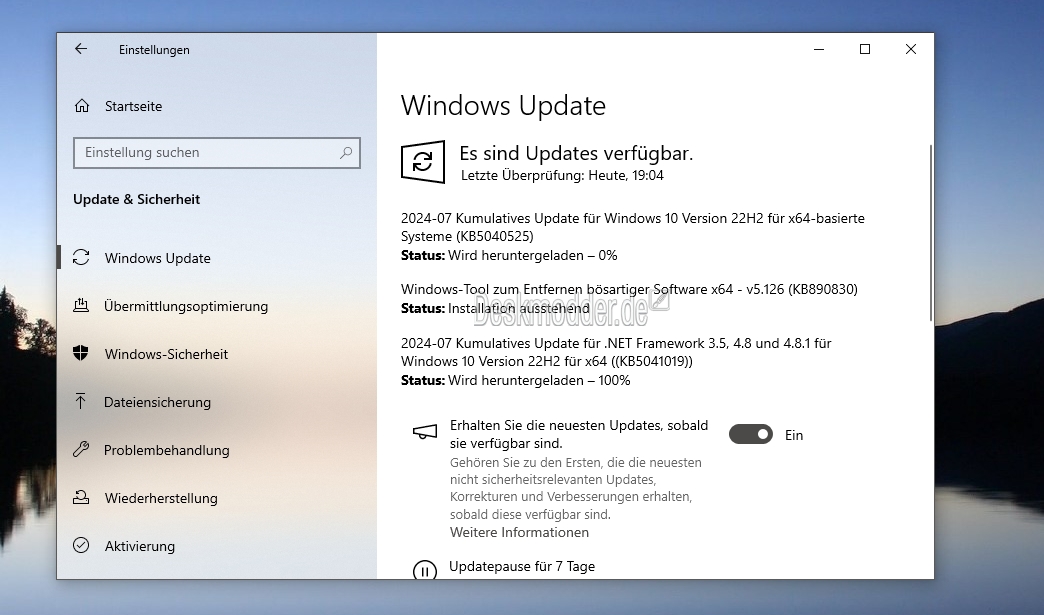Click the 'Update & Sicherheit' section header
Screen dimensions: 1044x615
136,200
